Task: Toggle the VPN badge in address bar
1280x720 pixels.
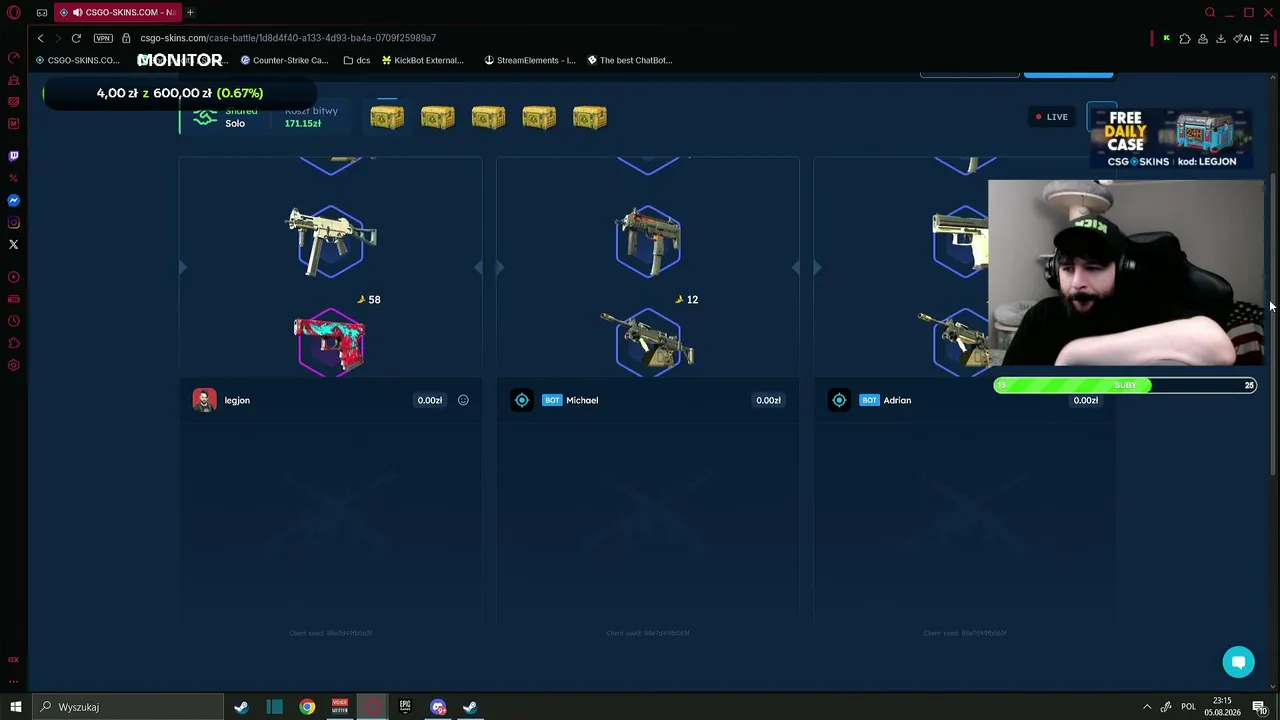Action: pos(103,38)
